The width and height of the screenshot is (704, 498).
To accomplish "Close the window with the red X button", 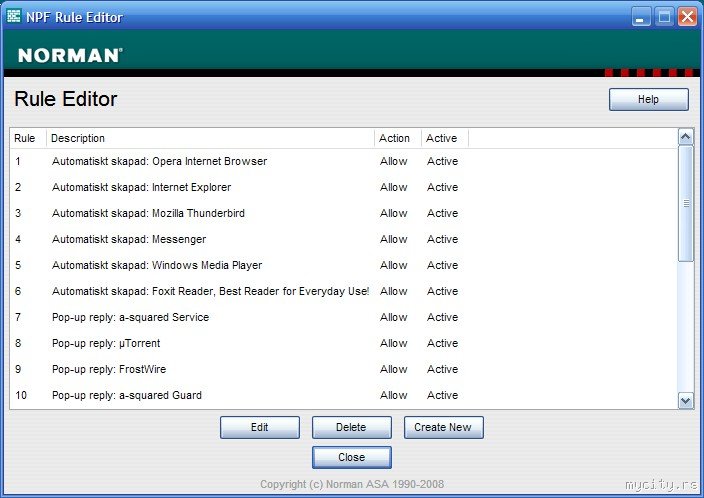I will pos(687,17).
